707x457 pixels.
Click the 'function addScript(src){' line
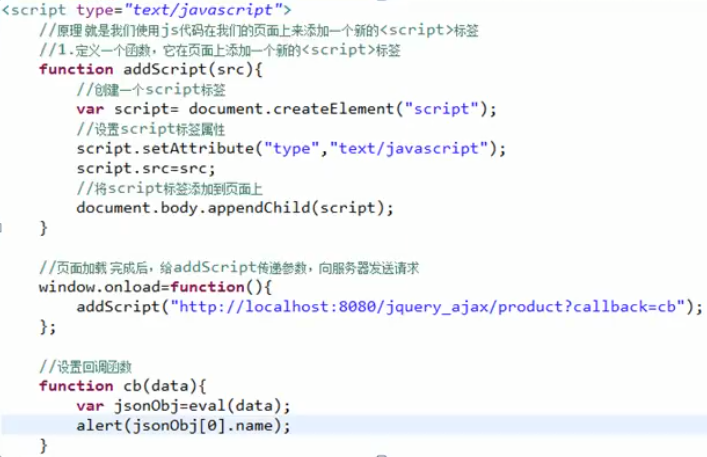click(x=151, y=69)
